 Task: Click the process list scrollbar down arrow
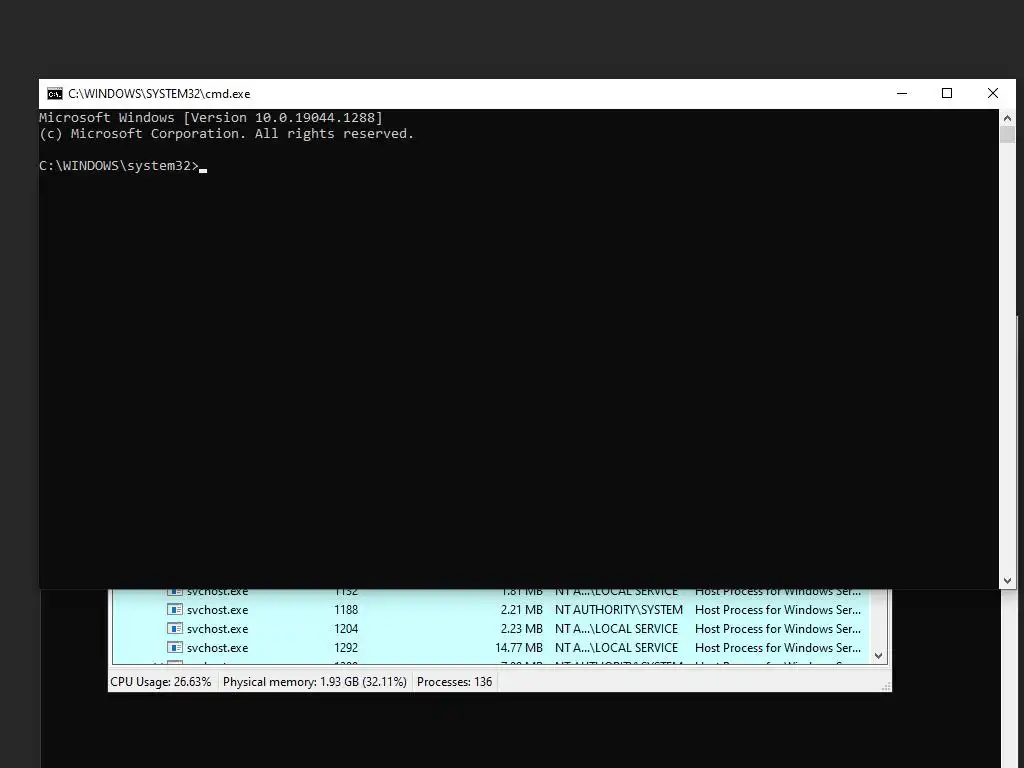pyautogui.click(x=878, y=656)
